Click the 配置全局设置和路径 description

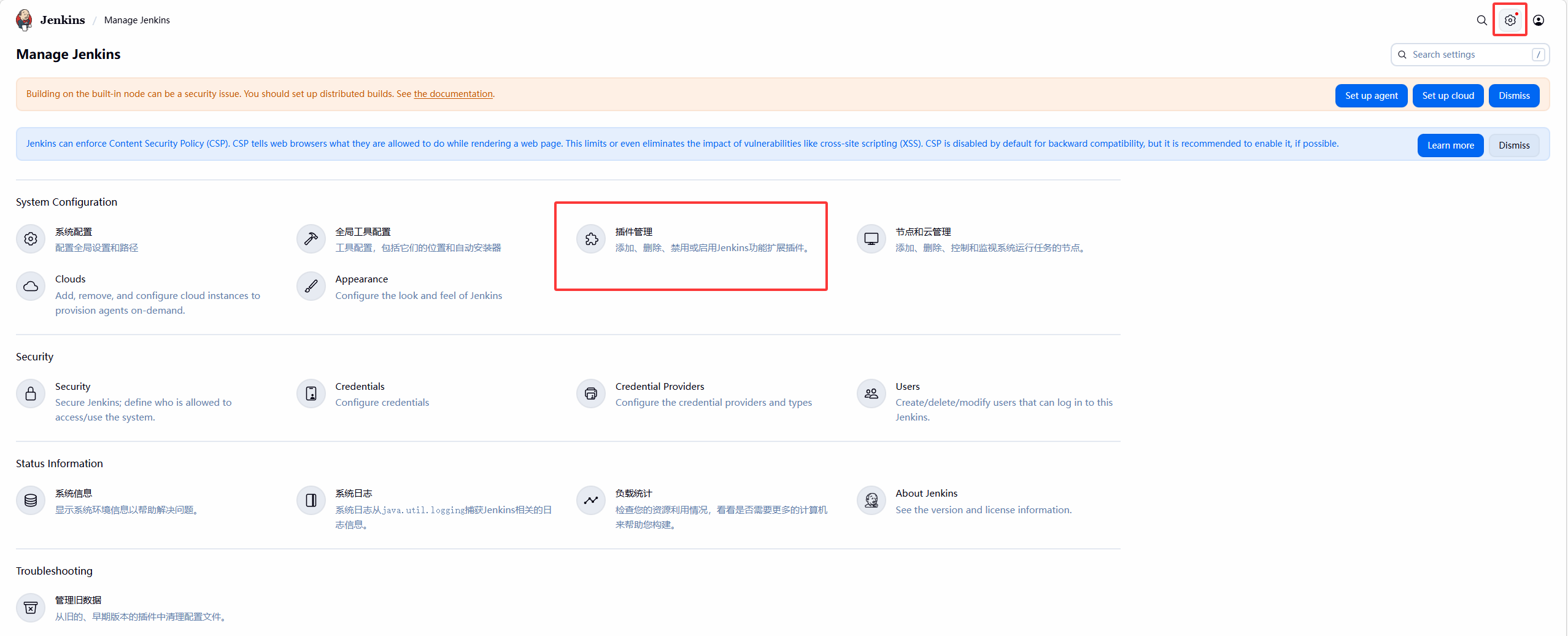pos(96,248)
